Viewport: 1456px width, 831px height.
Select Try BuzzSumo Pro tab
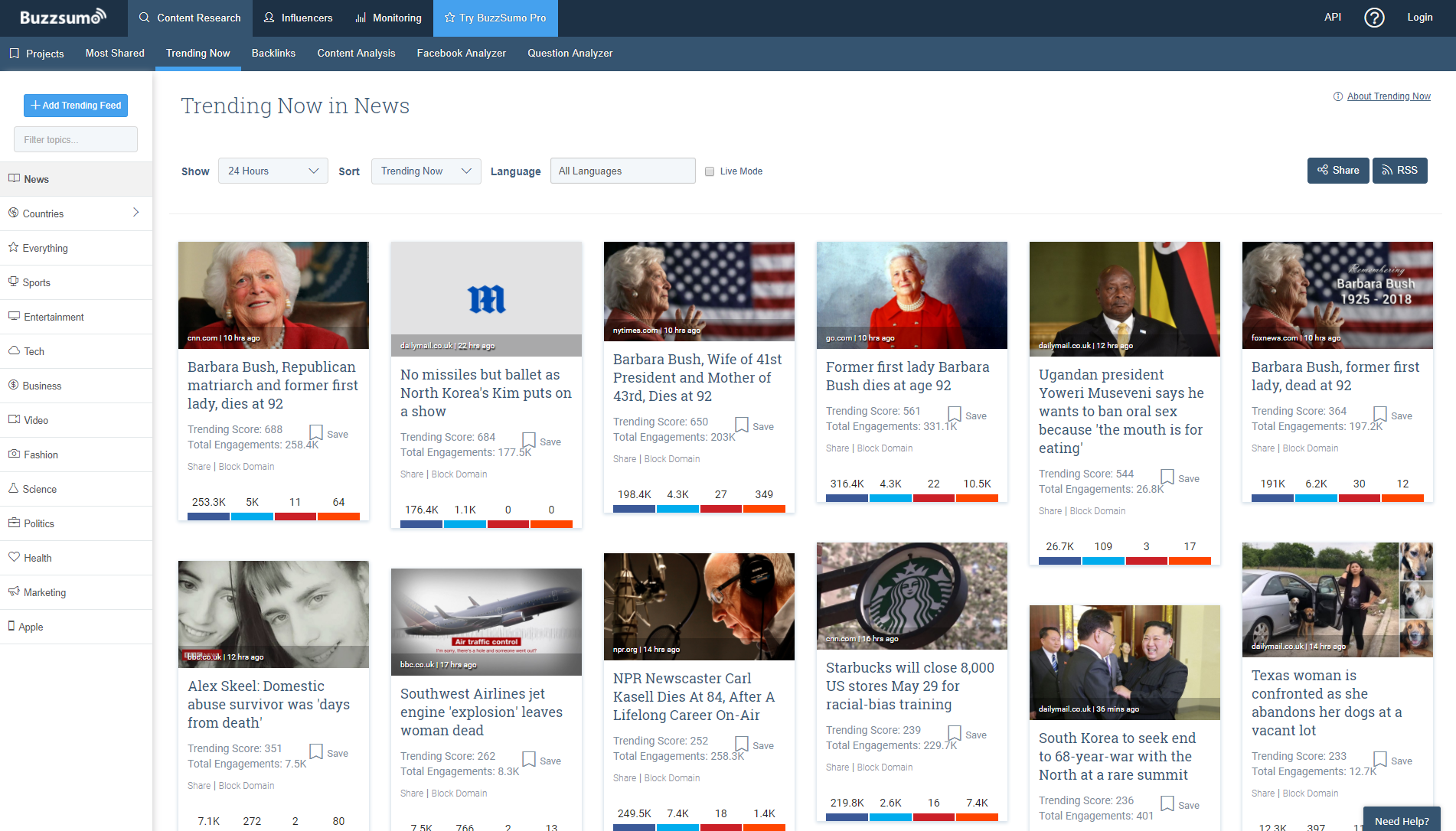pyautogui.click(x=495, y=18)
